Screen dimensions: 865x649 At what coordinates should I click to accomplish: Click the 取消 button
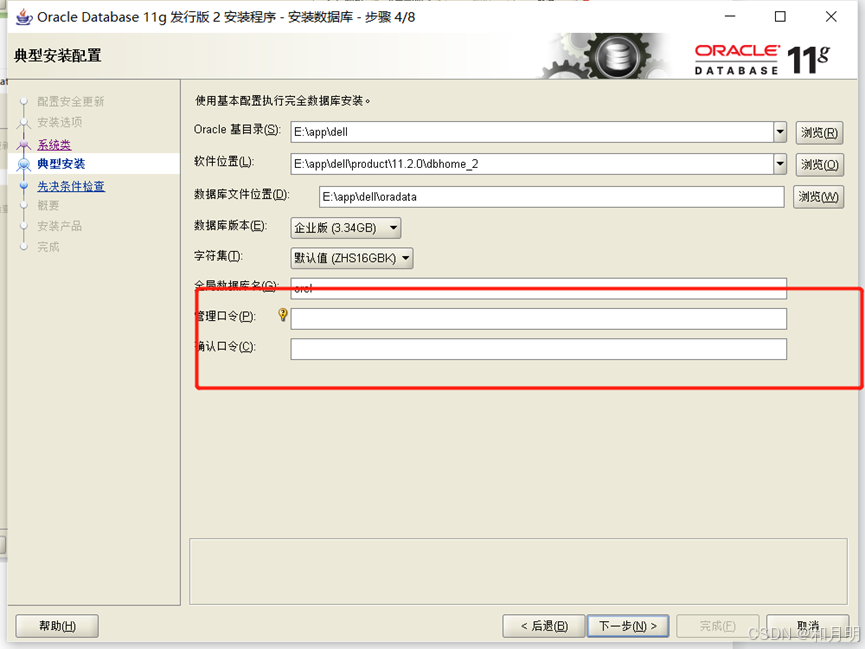click(x=808, y=626)
